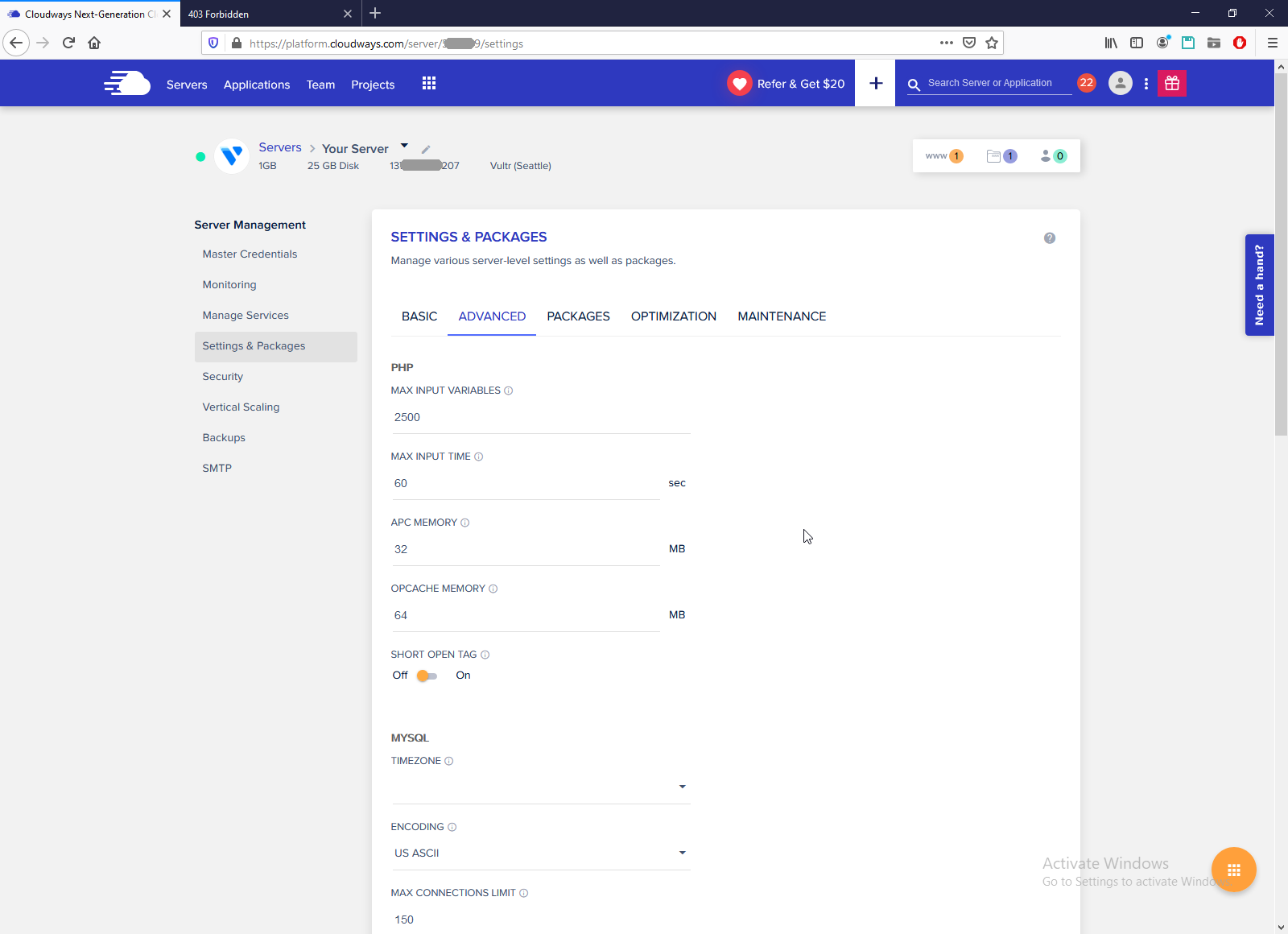
Task: Show info for Opcache Memory
Action: point(493,589)
